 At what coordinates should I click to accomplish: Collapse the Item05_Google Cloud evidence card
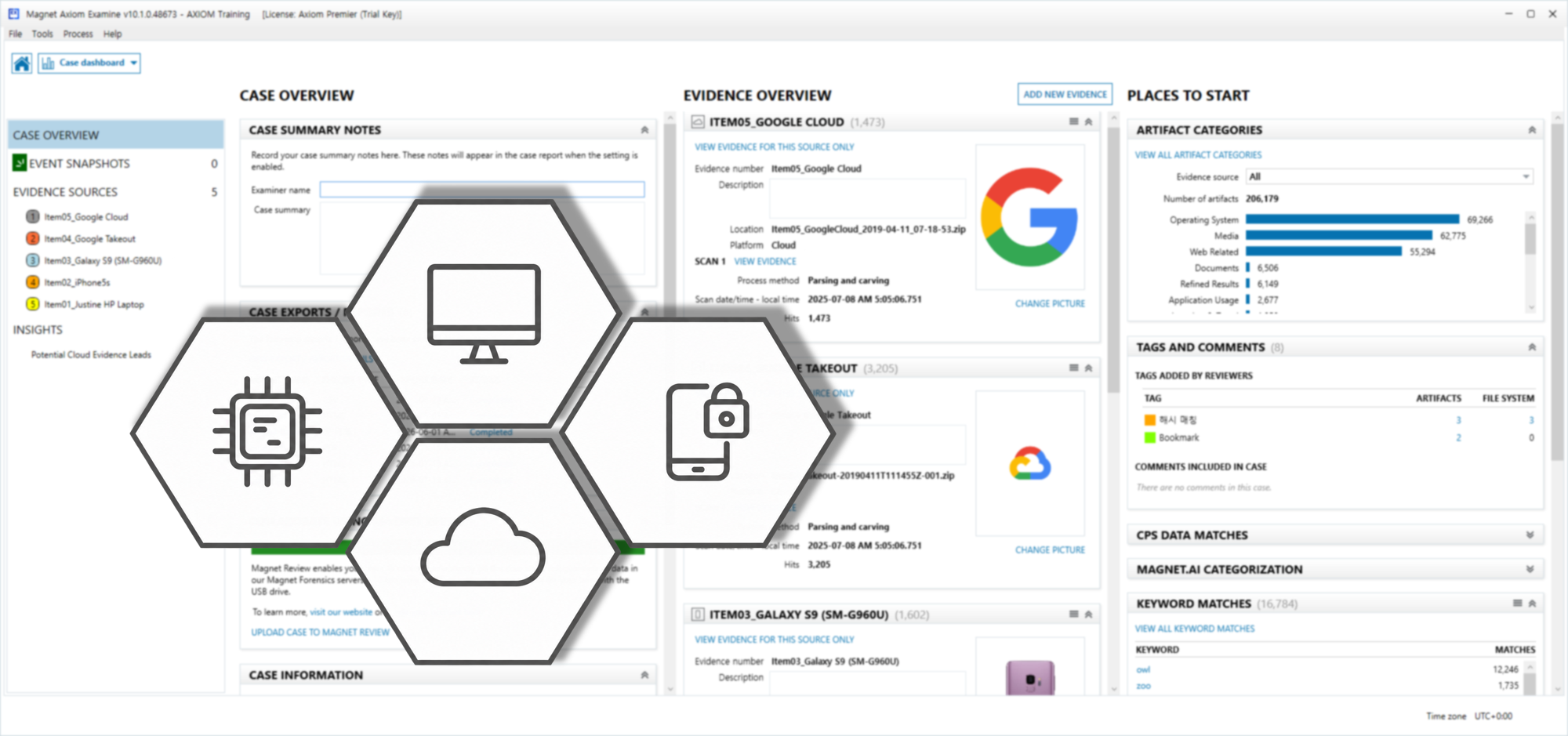click(1088, 121)
